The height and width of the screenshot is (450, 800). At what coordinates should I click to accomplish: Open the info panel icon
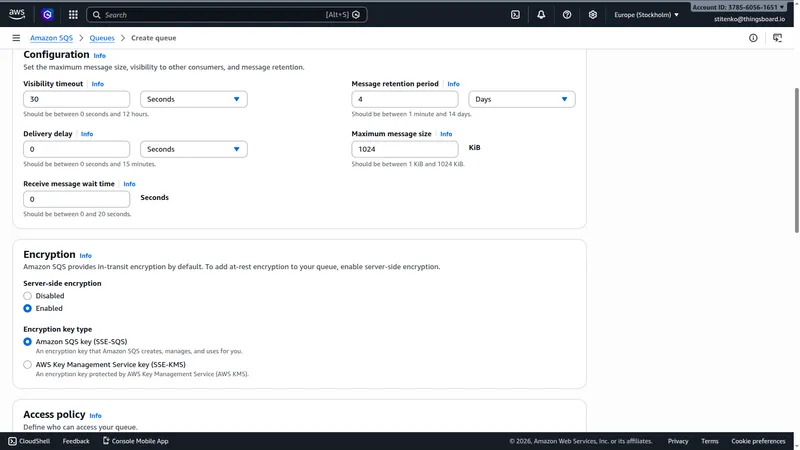pyautogui.click(x=753, y=38)
